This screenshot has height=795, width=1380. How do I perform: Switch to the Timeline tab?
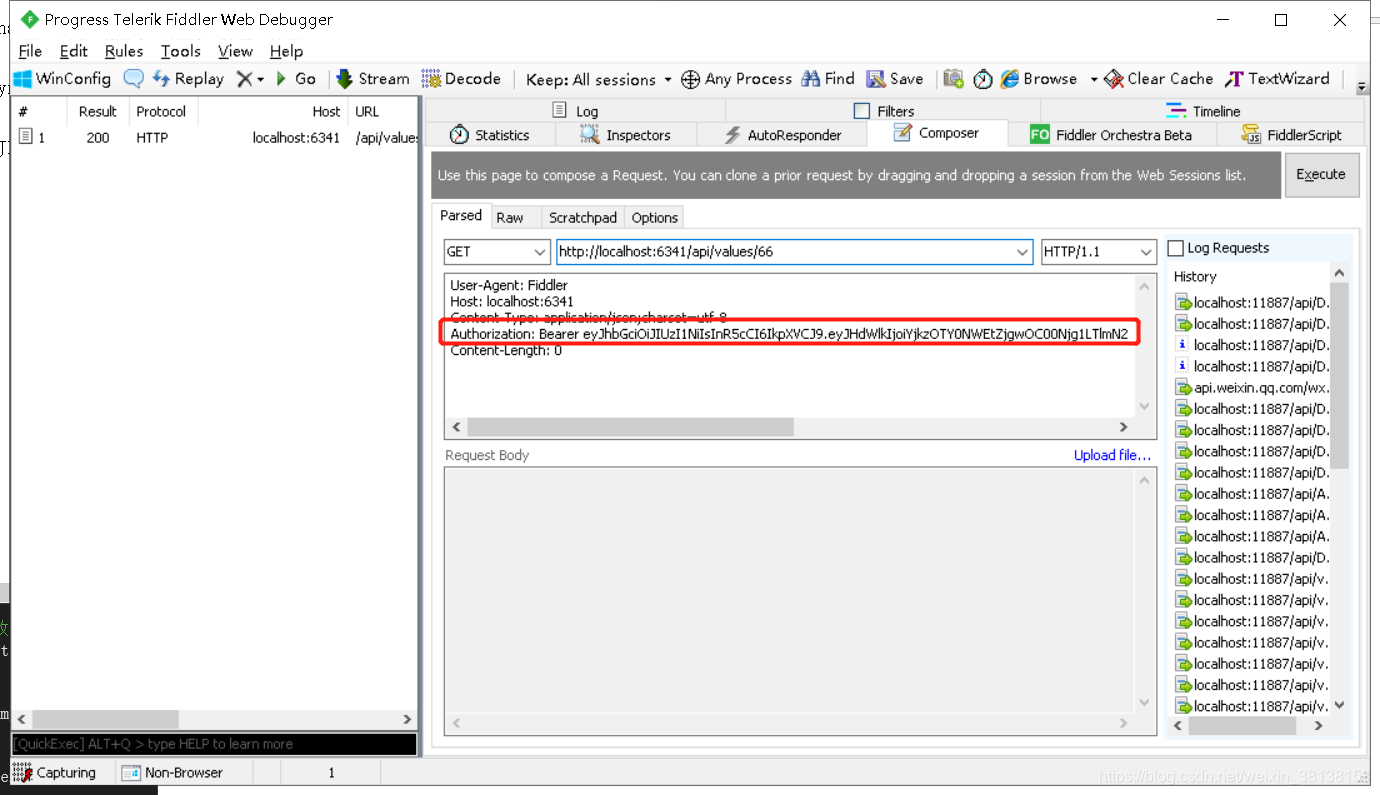1204,111
